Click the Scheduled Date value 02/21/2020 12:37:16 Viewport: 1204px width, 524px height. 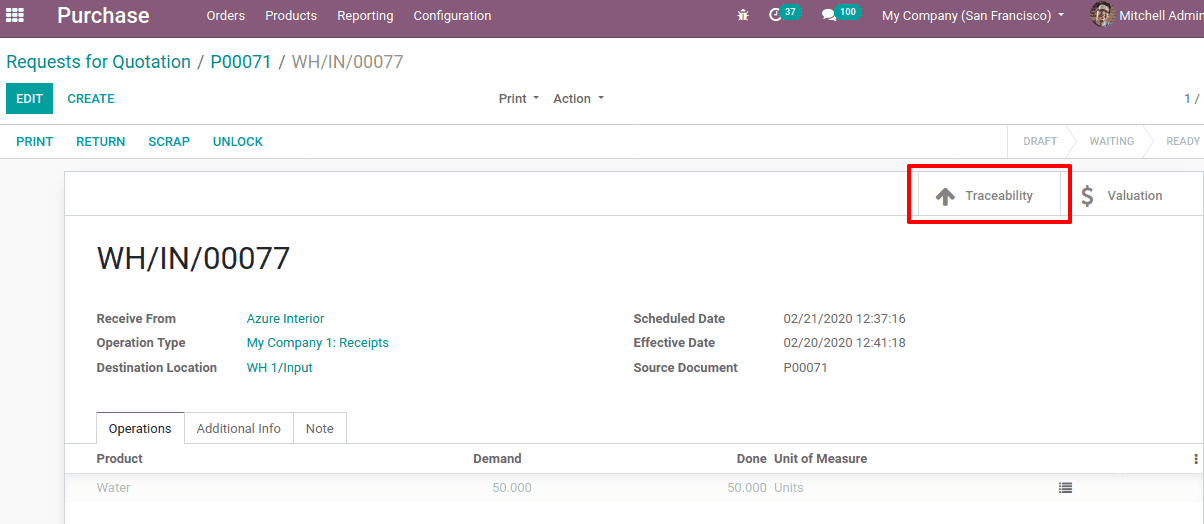pos(845,319)
